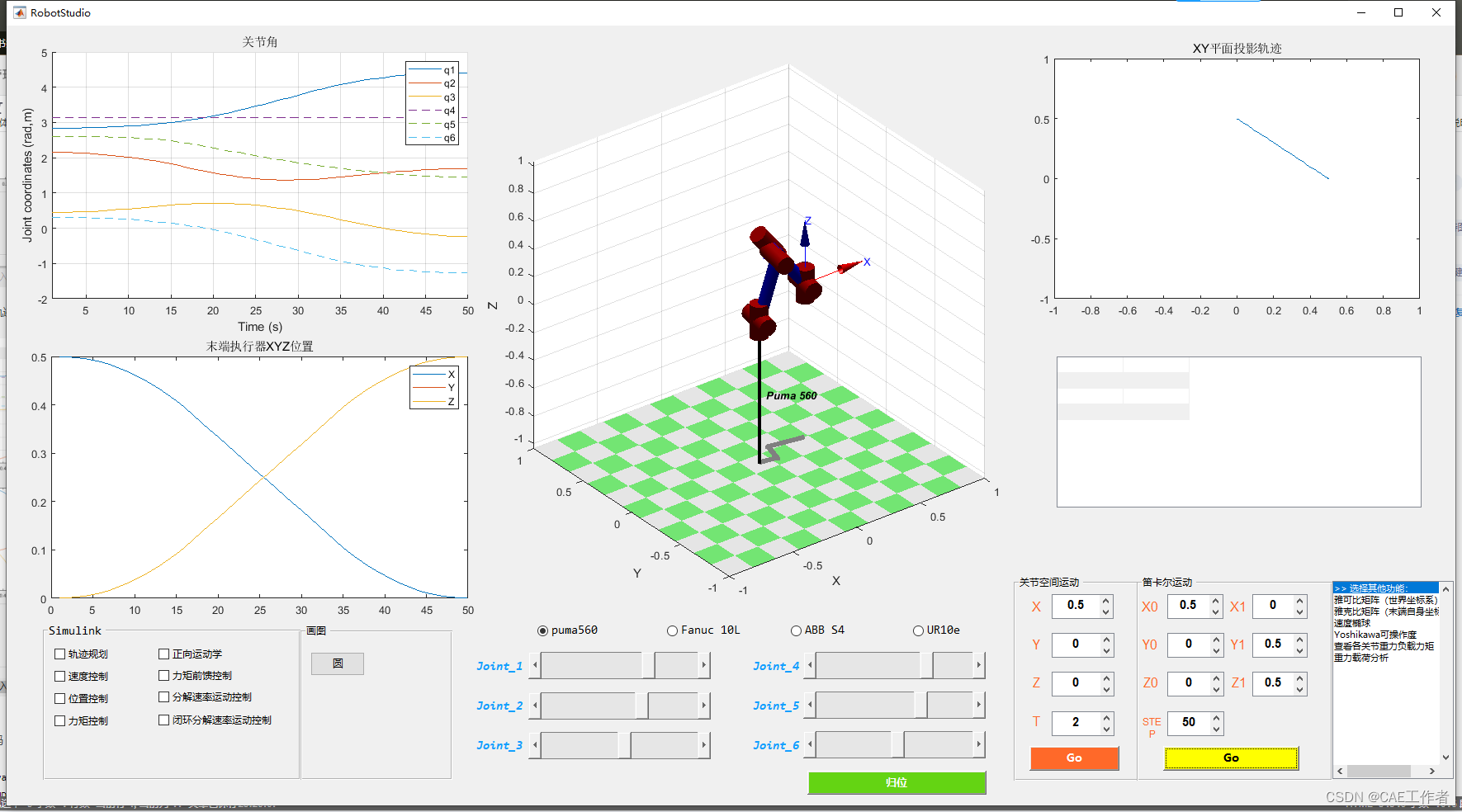Click the function list horizontal scroll left arrow
The image size is (1462, 812).
click(1340, 771)
